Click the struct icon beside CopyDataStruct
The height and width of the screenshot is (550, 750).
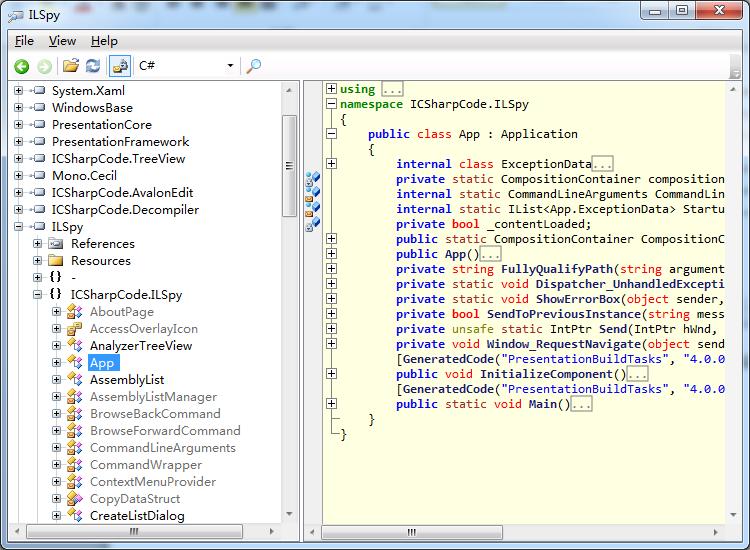tap(74, 499)
